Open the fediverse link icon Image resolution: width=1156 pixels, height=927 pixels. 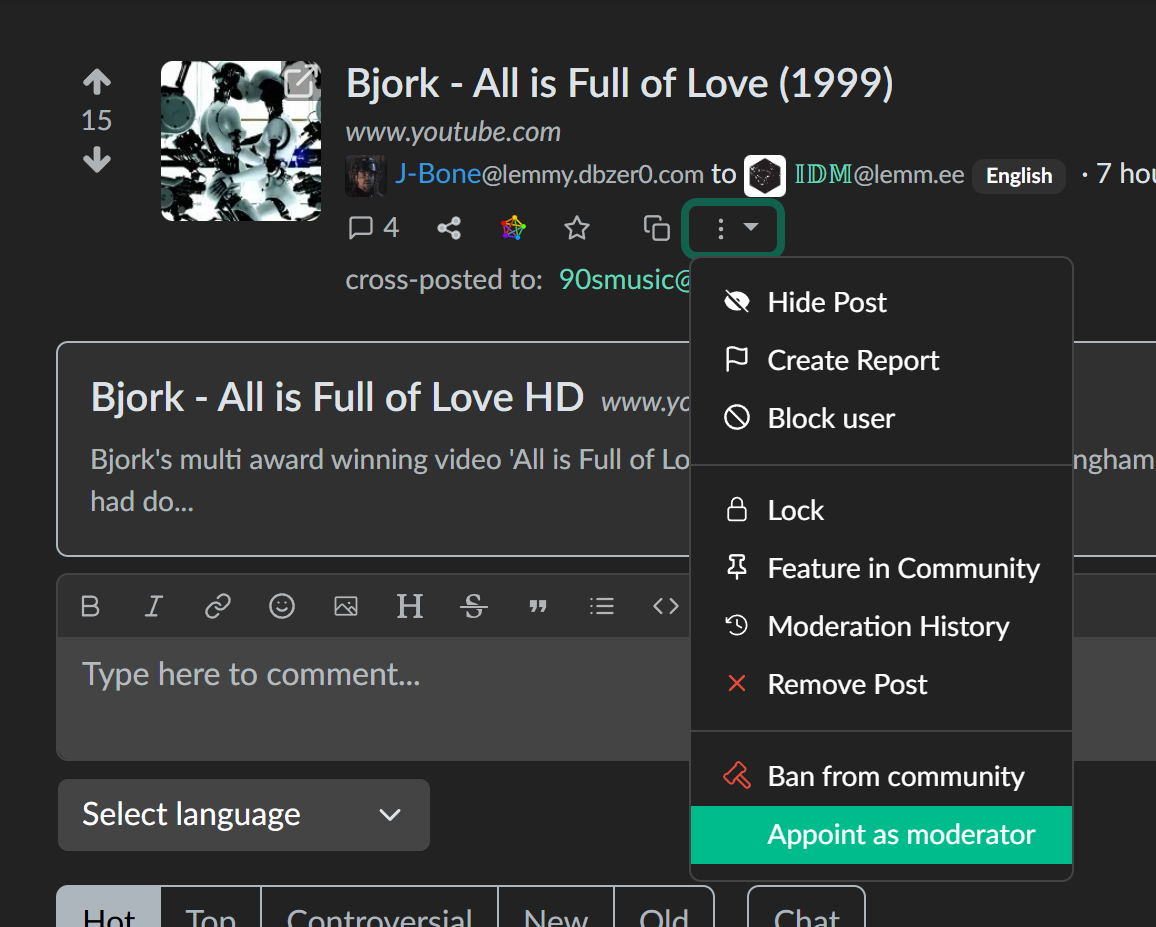[513, 228]
